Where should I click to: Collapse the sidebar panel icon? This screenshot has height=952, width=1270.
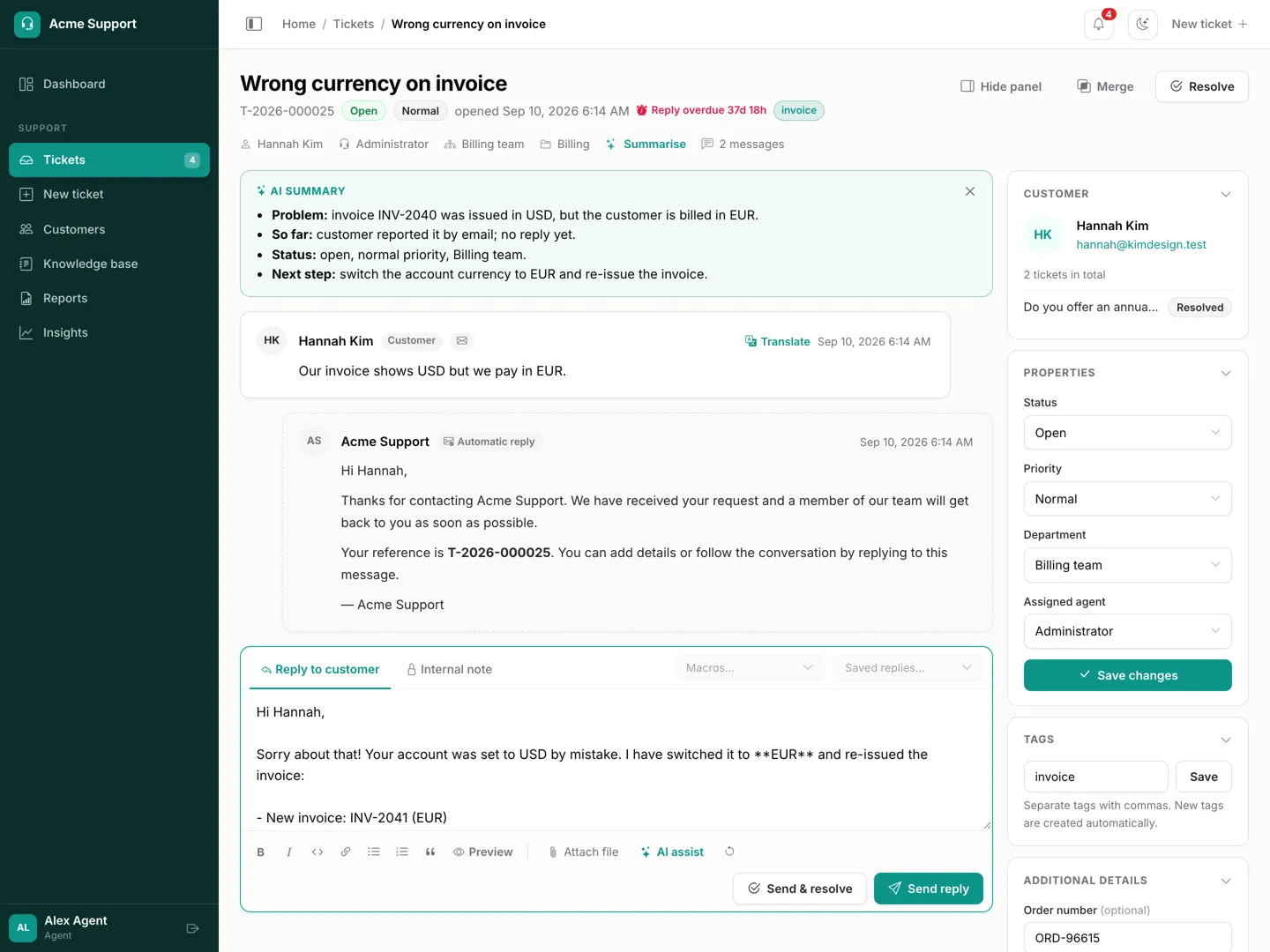pos(254,24)
